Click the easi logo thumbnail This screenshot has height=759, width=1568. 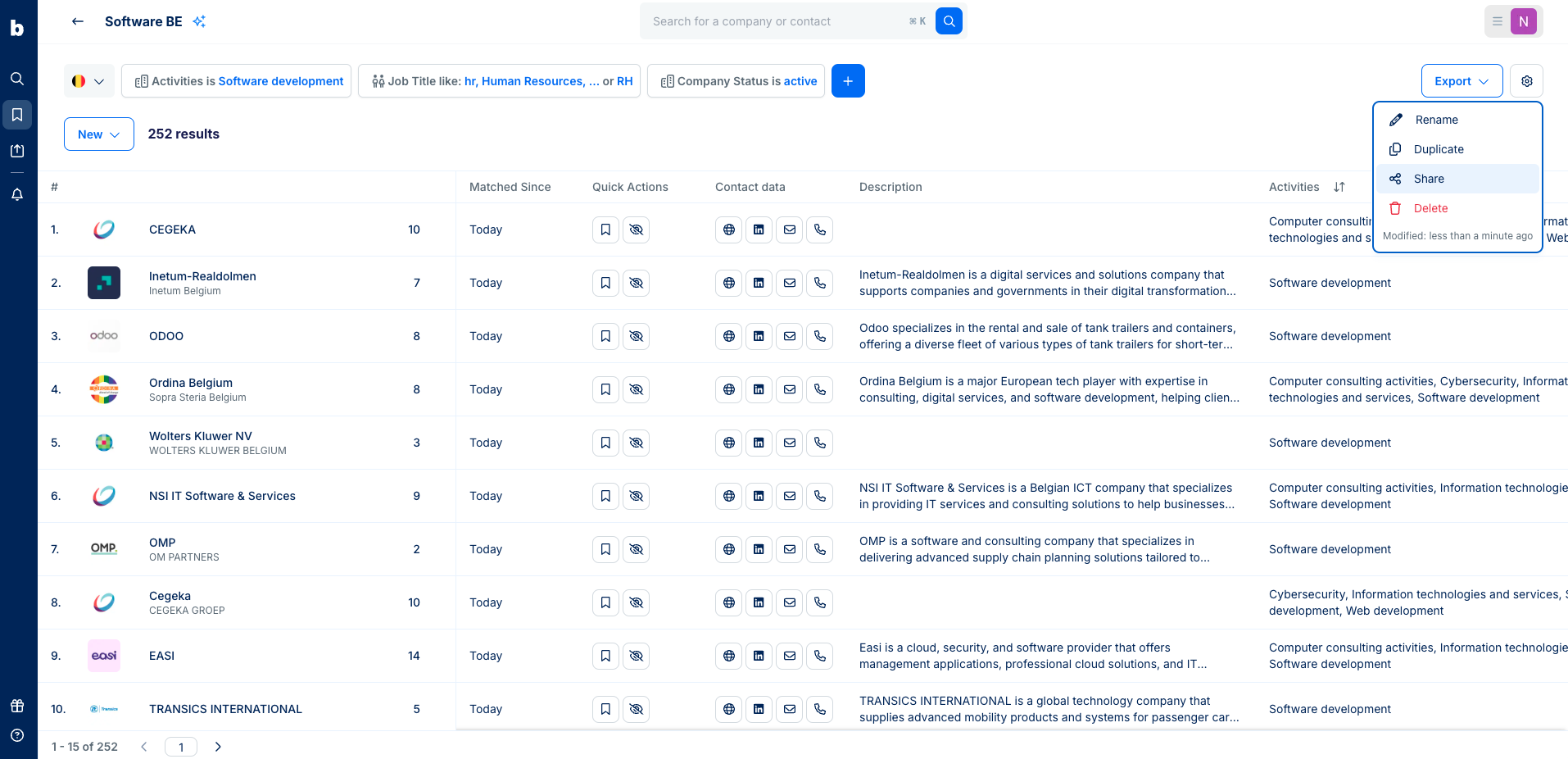pyautogui.click(x=104, y=656)
